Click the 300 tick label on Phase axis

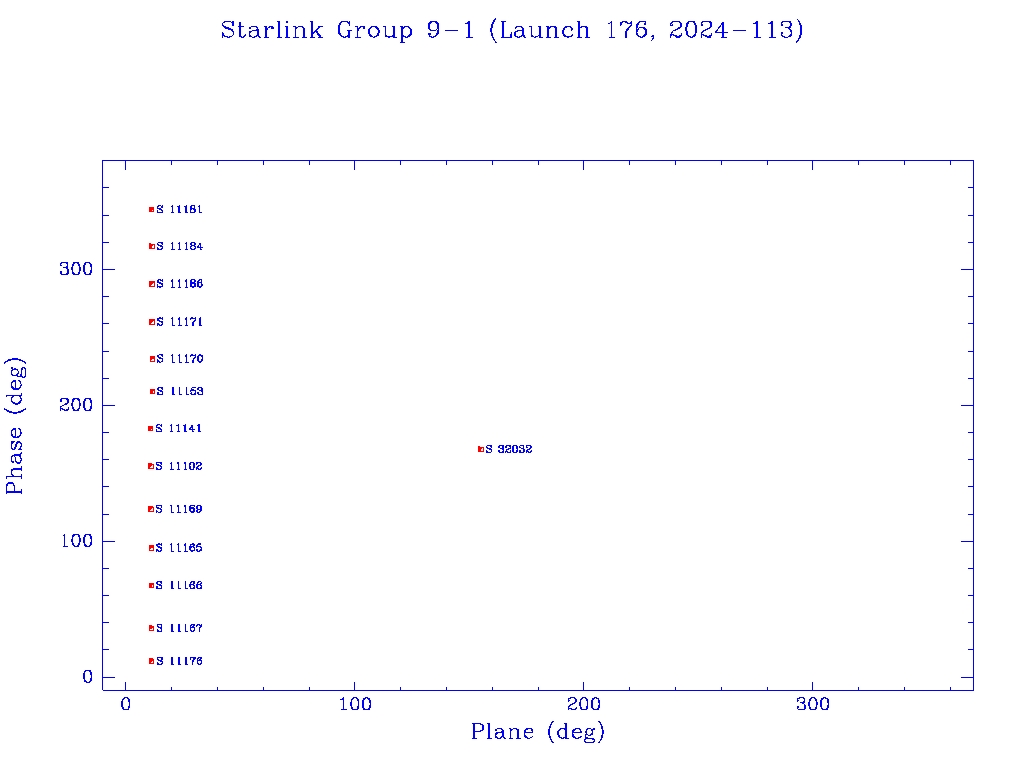[x=76, y=269]
